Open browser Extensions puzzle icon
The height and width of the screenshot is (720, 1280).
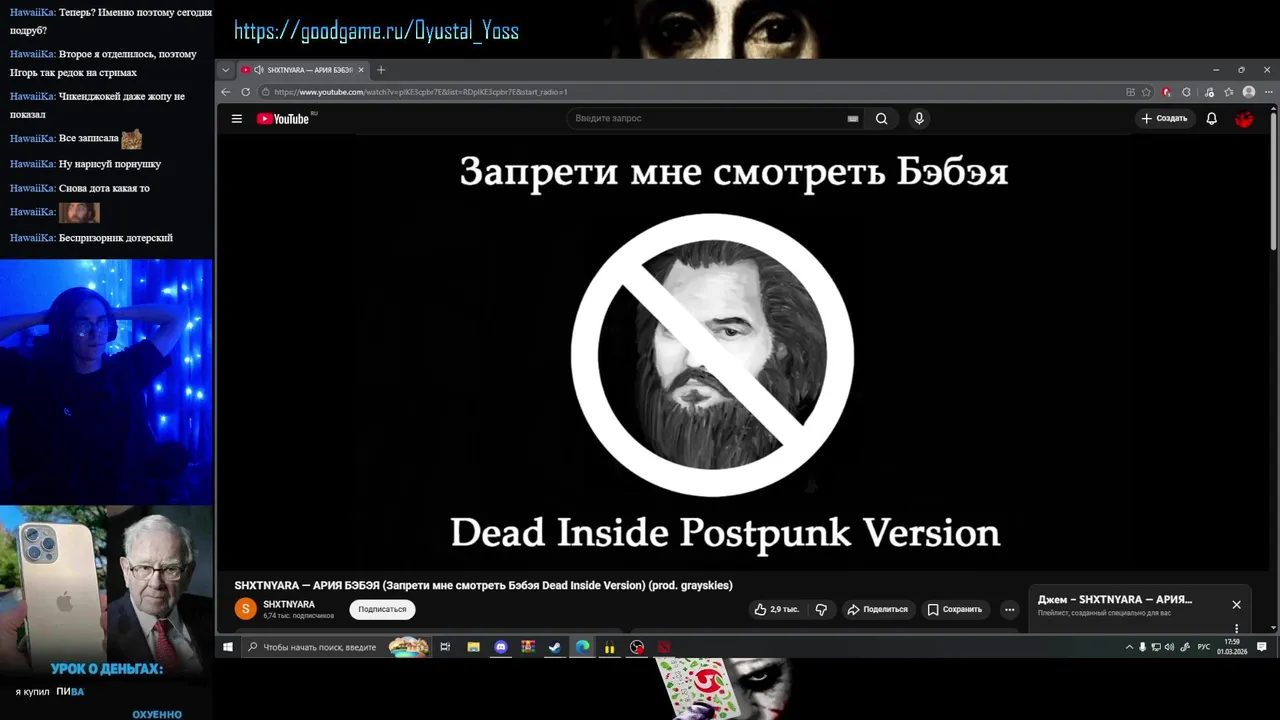point(1186,92)
